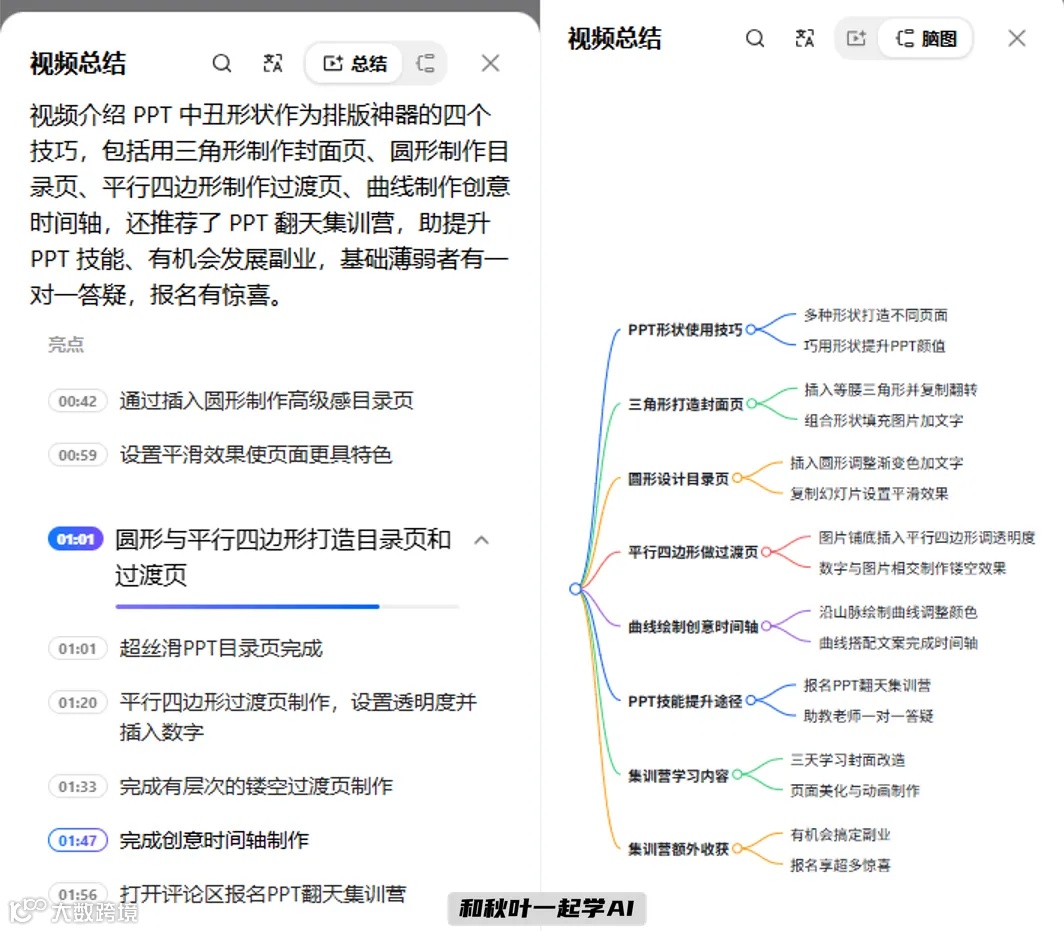Collapse the 平行四边形做过渡页 node toggle
The width and height of the screenshot is (1064, 931).
tap(767, 552)
